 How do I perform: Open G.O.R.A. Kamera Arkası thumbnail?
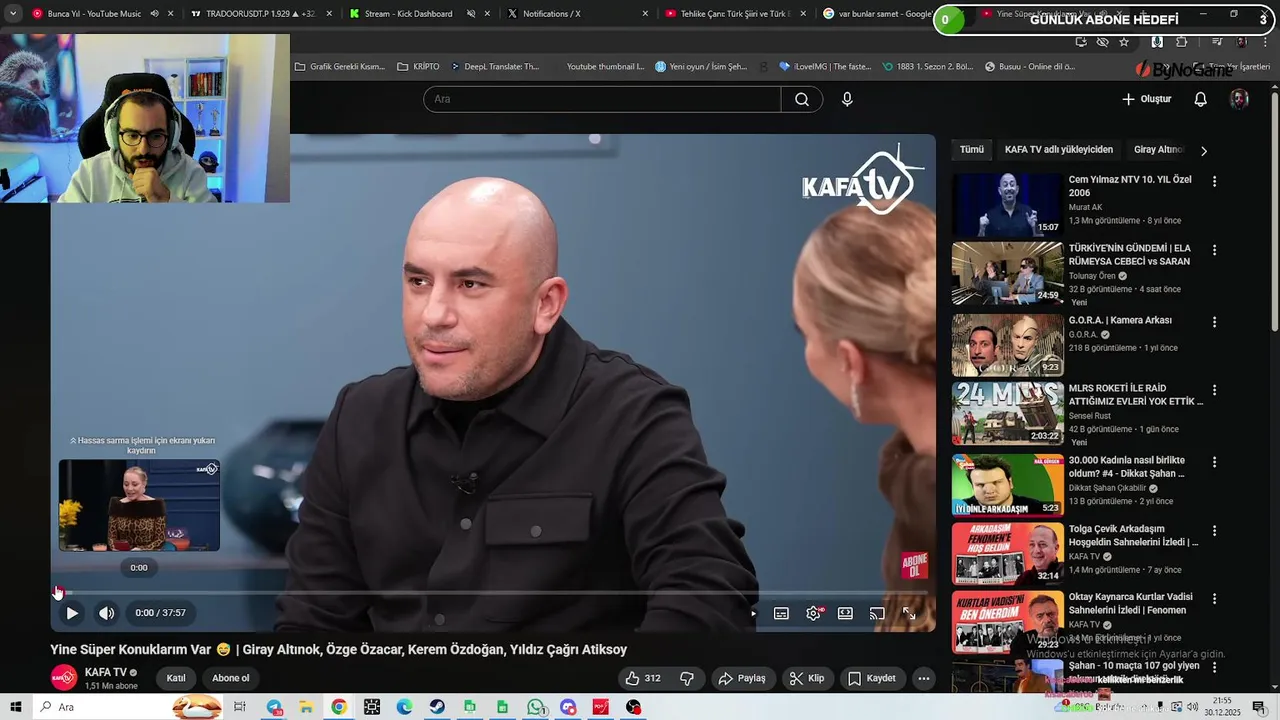coord(1007,345)
